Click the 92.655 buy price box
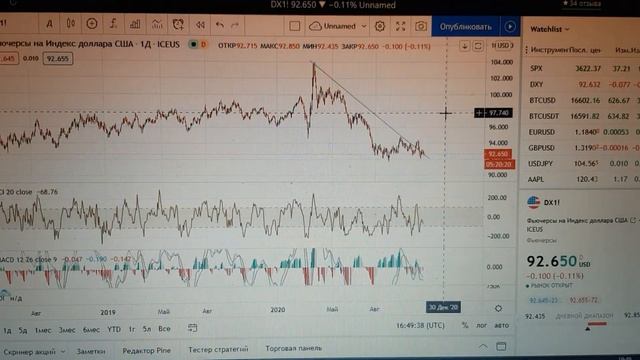The width and height of the screenshot is (640, 360). pyautogui.click(x=58, y=58)
